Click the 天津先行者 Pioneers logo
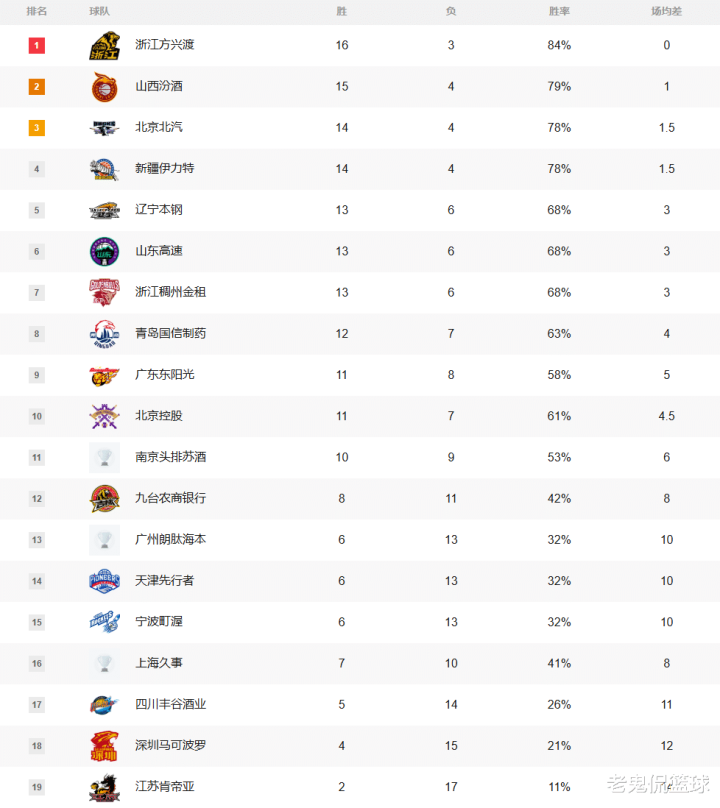The image size is (720, 808). click(x=105, y=581)
